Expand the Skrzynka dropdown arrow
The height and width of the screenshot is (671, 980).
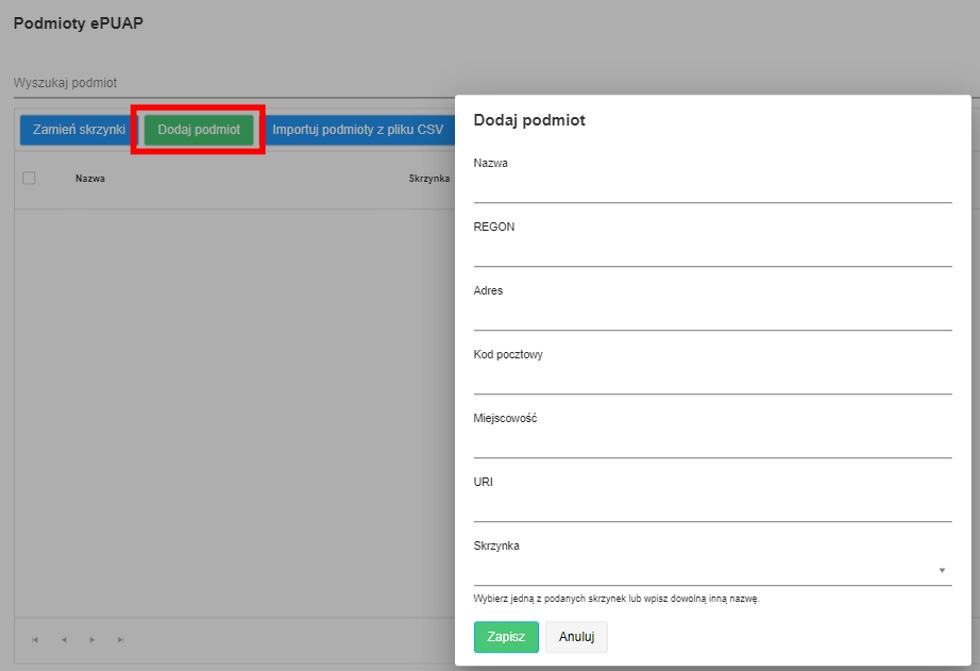point(942,570)
